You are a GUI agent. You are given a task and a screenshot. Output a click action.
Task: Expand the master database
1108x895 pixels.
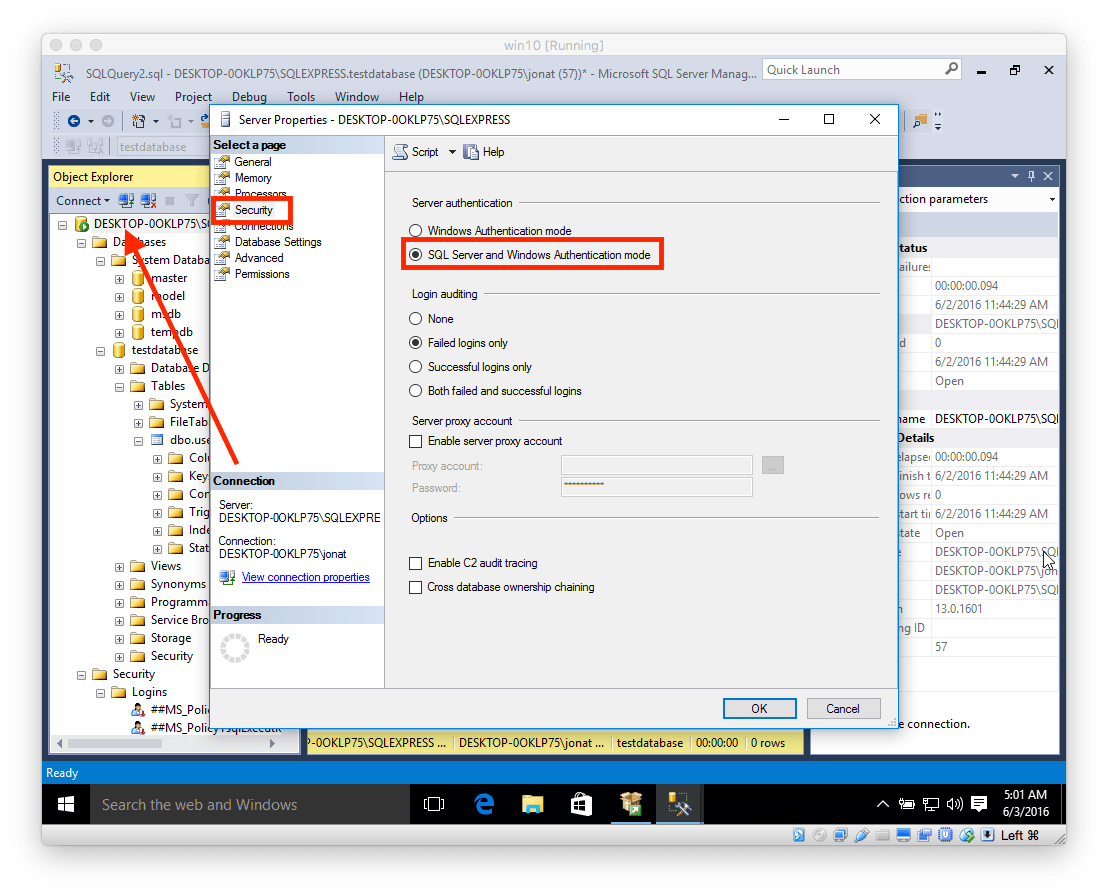pyautogui.click(x=119, y=279)
